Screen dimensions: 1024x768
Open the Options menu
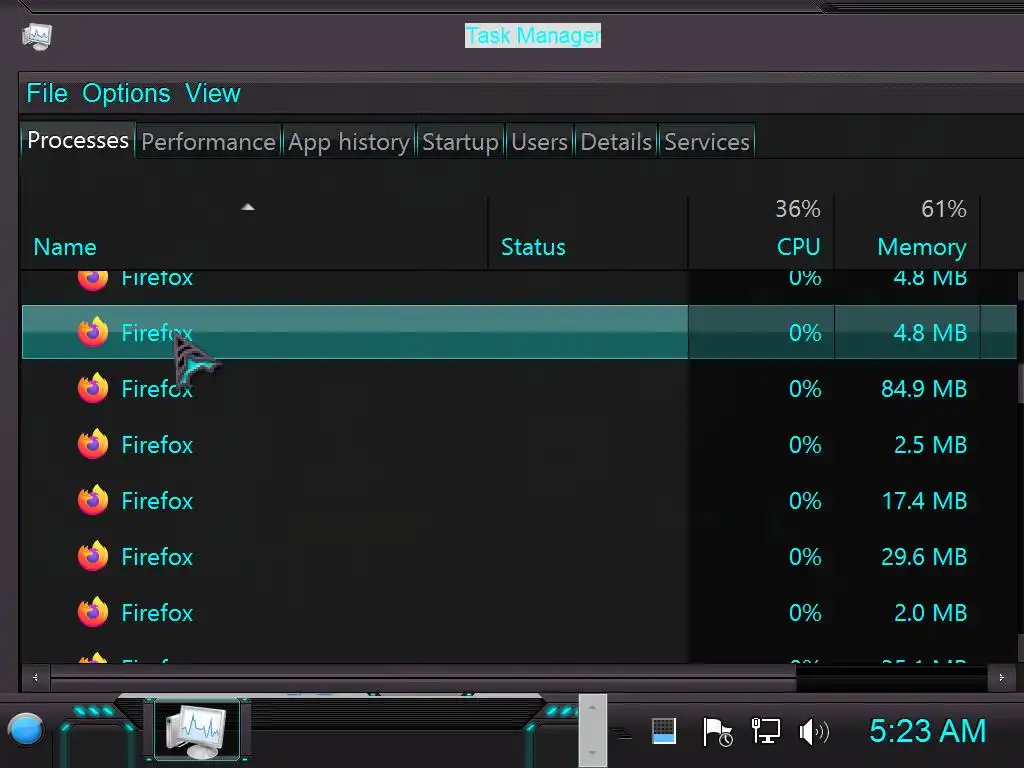pos(126,93)
